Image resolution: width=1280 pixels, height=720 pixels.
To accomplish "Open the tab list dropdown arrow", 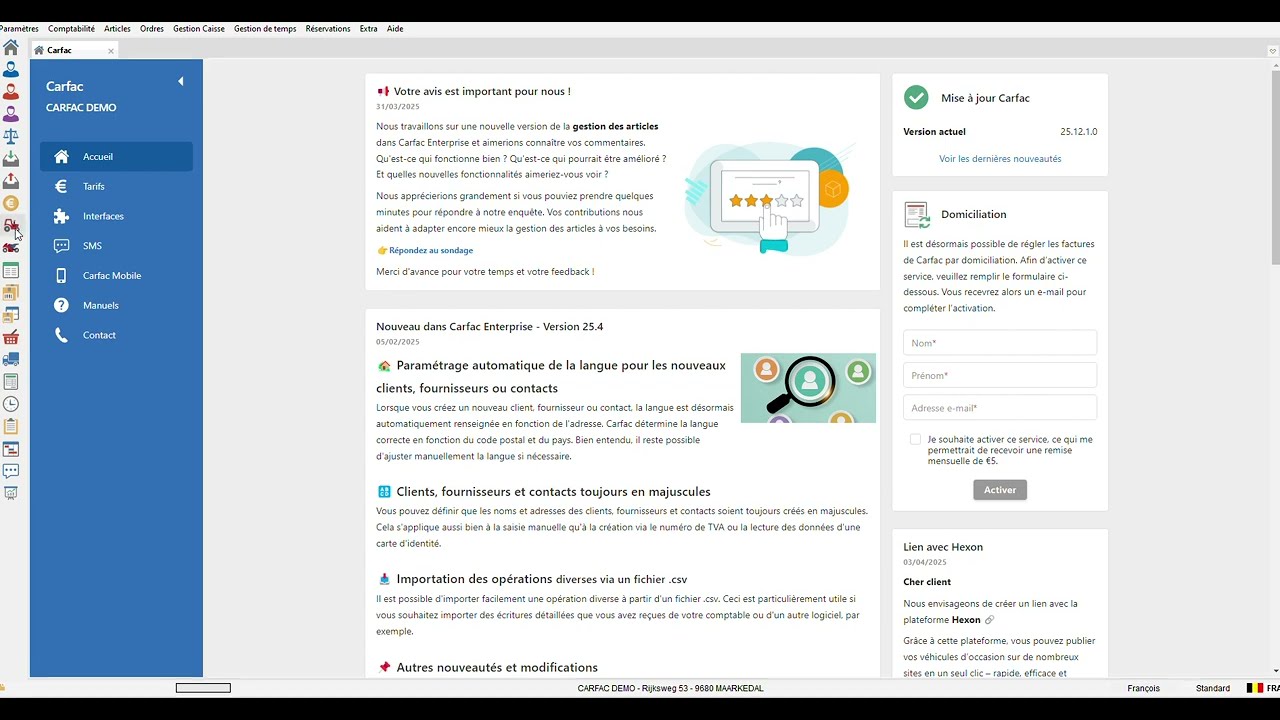I will click(1273, 50).
